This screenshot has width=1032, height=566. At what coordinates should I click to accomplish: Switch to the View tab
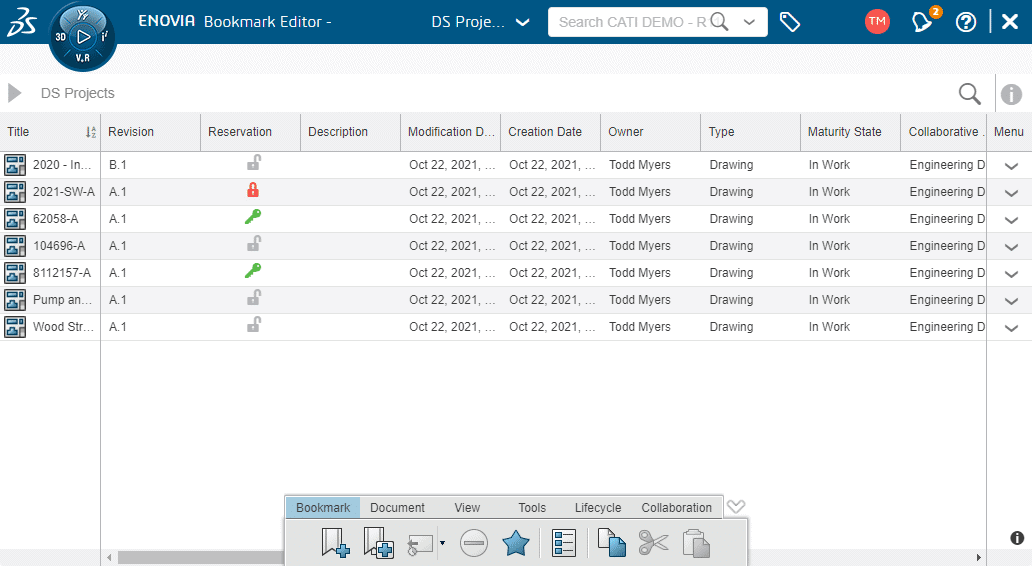(x=467, y=507)
